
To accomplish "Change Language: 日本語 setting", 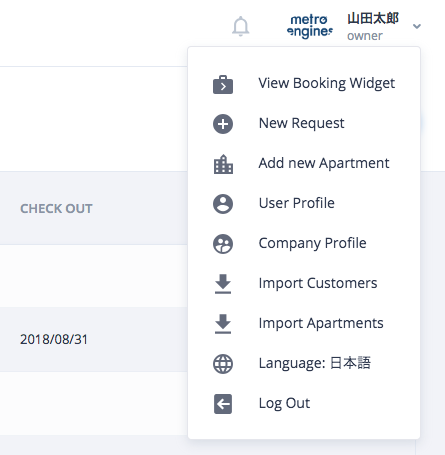I will pyautogui.click(x=315, y=363).
